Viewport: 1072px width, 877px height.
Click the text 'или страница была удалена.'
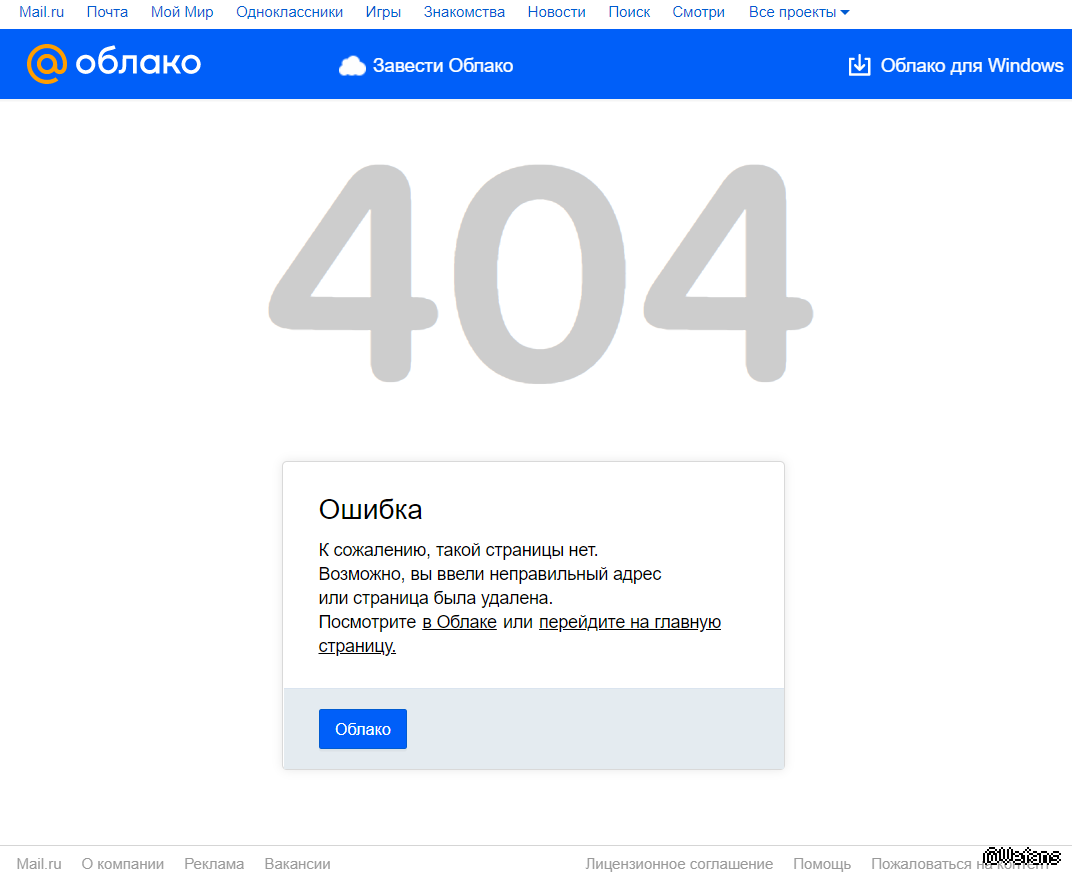pos(436,598)
